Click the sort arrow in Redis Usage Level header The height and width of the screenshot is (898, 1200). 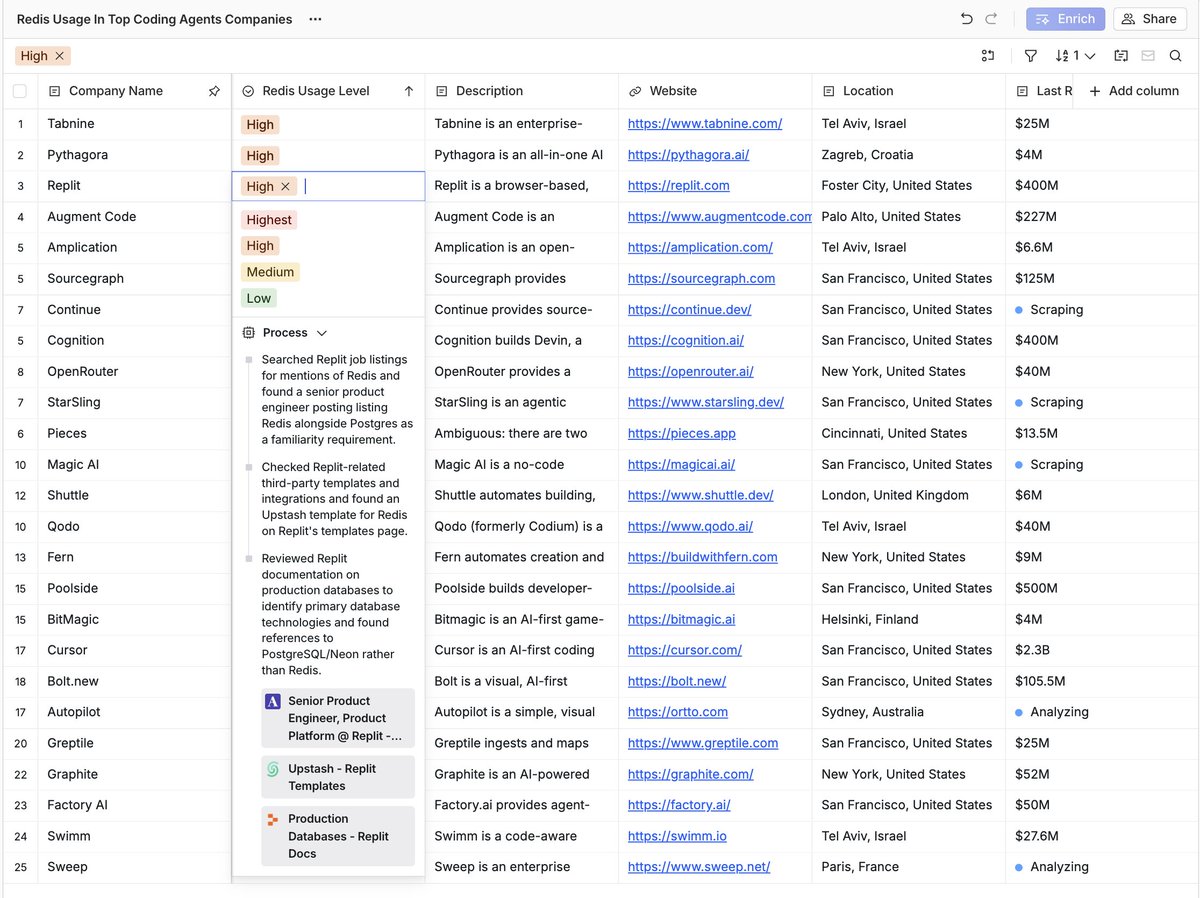click(409, 91)
